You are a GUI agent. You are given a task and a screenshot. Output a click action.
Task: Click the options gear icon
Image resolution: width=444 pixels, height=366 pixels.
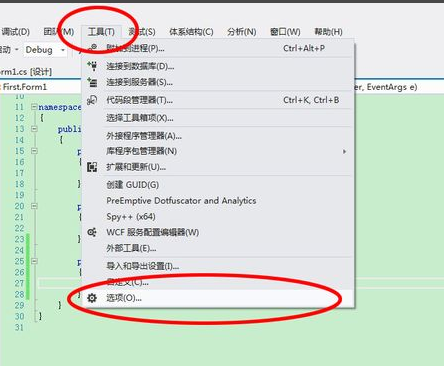click(92, 298)
